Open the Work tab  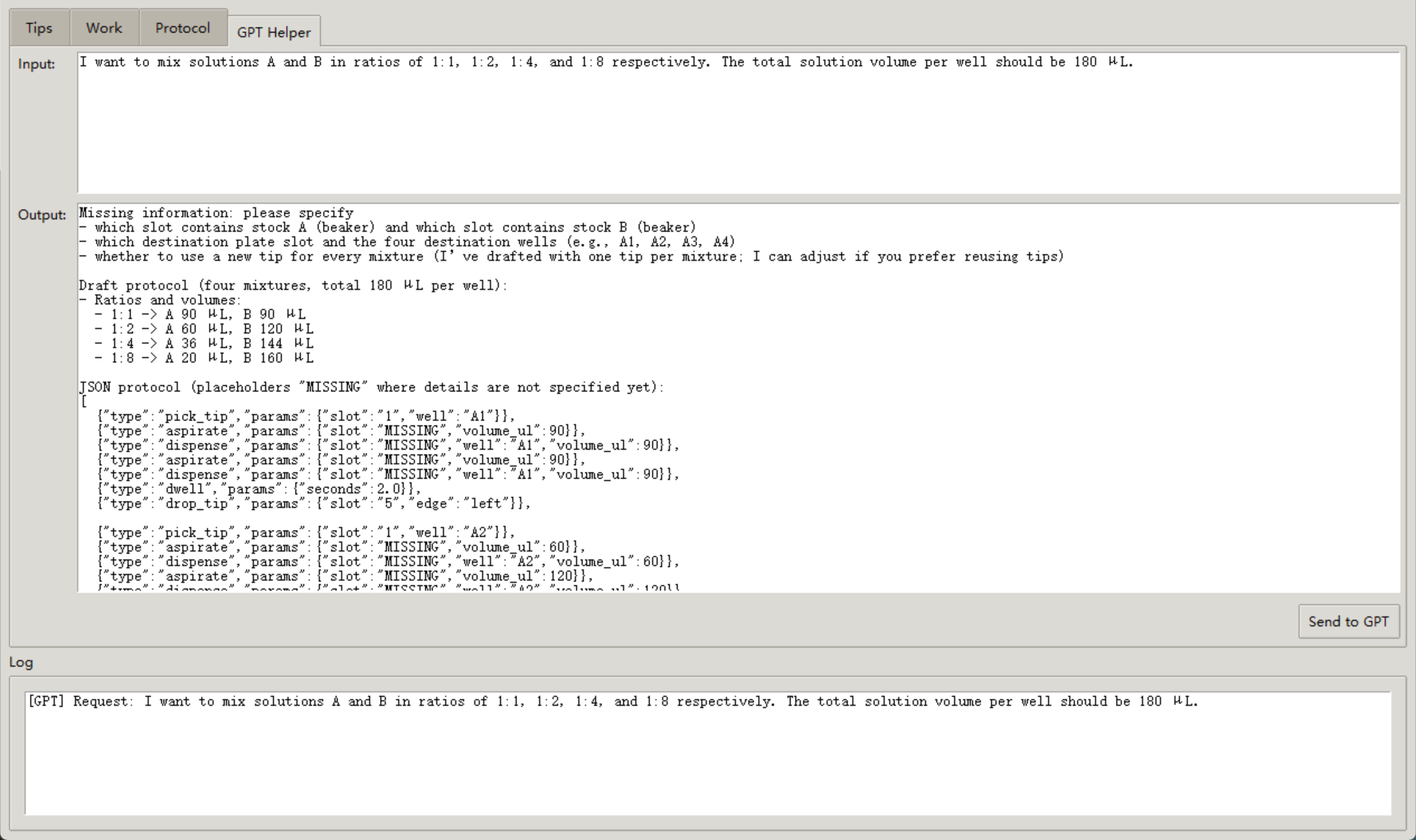(x=104, y=28)
